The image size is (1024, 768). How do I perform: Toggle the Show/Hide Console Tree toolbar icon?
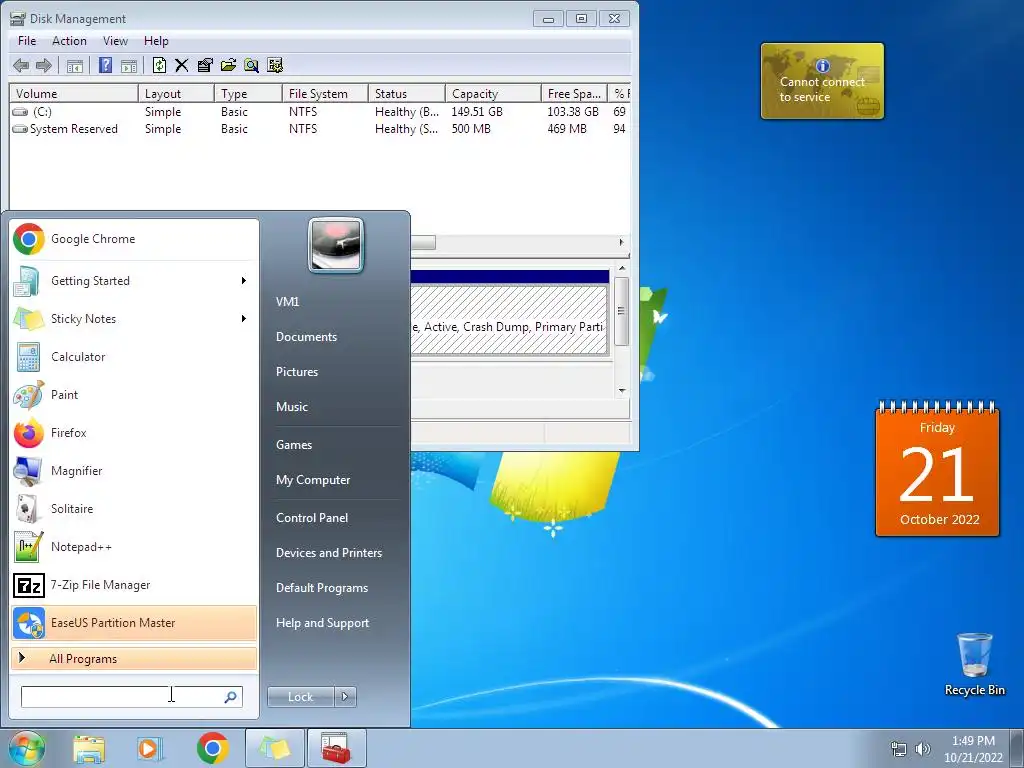click(x=75, y=65)
